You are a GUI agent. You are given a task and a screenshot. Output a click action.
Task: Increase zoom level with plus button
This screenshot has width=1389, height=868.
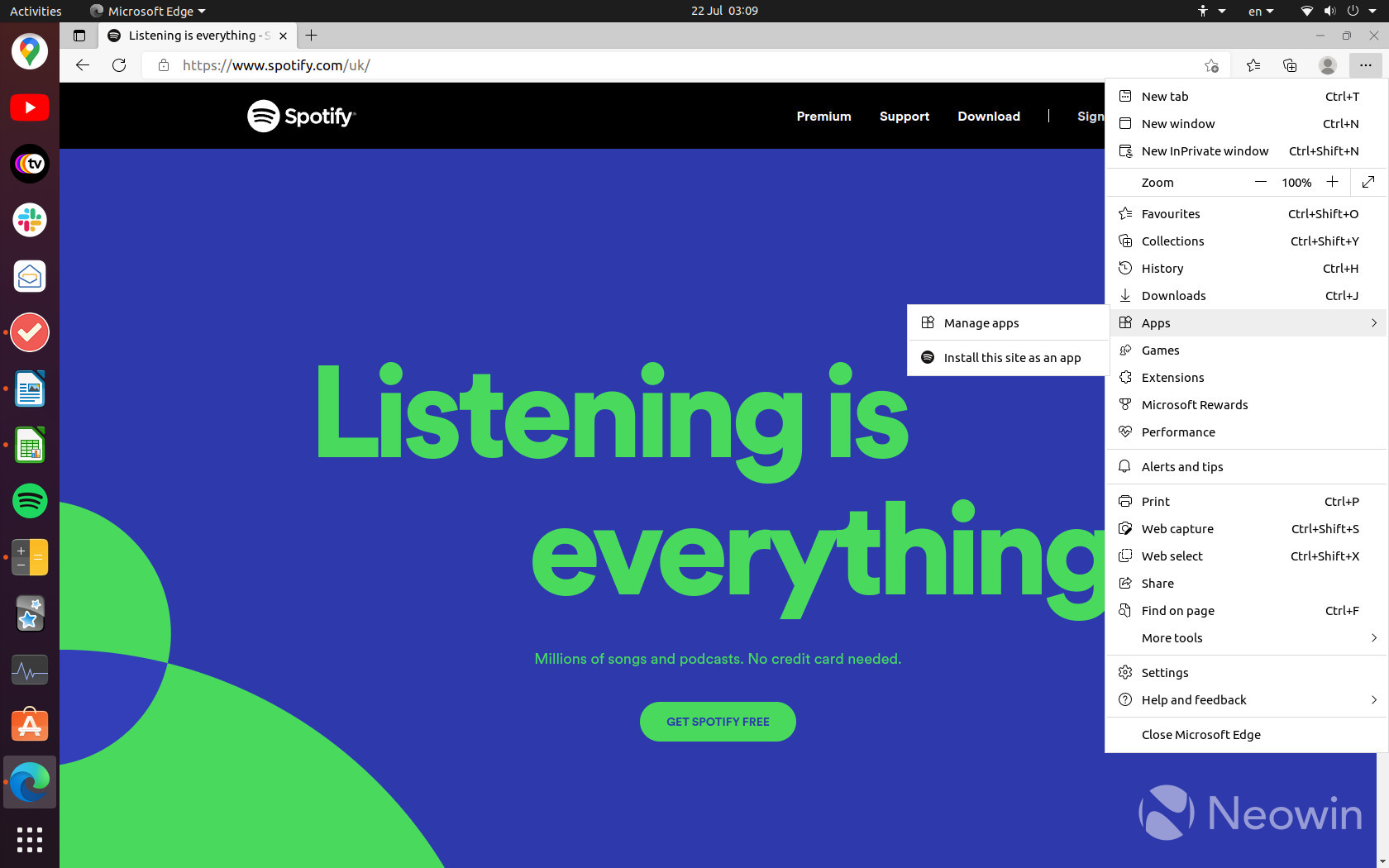tap(1332, 182)
